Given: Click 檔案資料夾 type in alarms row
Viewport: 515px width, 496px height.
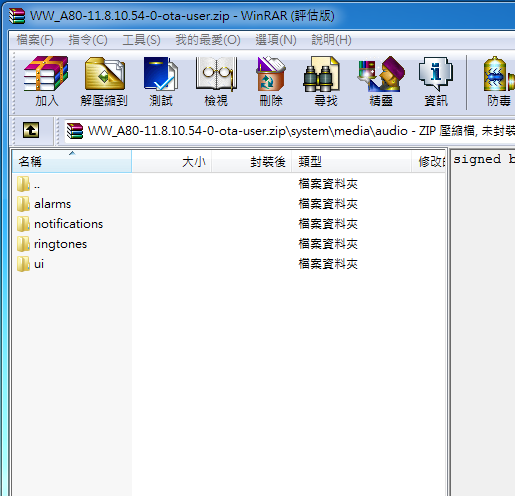Looking at the screenshot, I should 328,204.
